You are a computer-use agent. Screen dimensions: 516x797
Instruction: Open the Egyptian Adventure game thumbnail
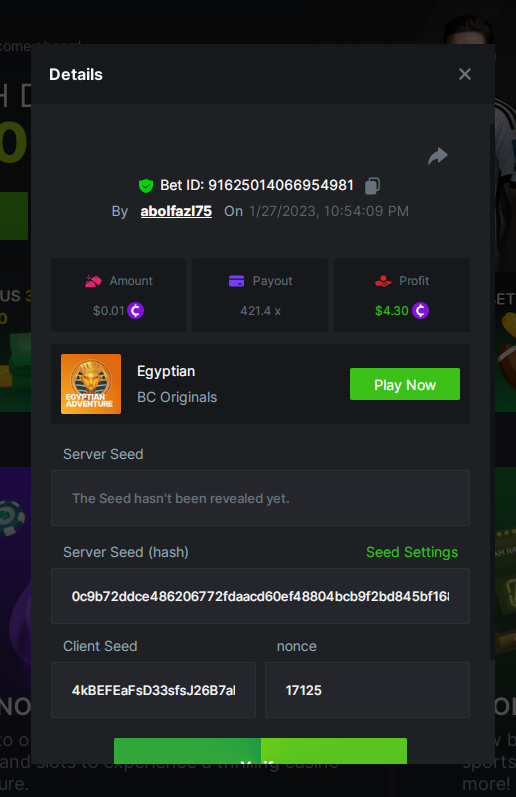[91, 384]
